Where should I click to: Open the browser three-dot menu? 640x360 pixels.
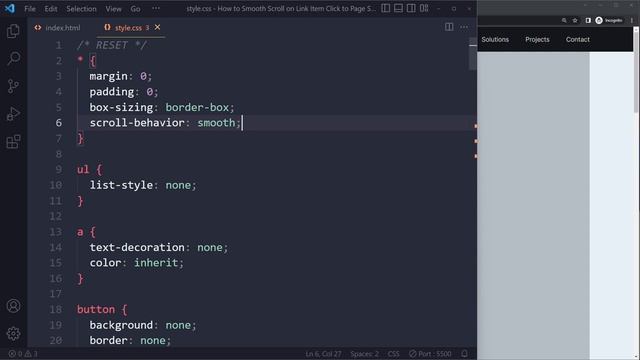632,20
